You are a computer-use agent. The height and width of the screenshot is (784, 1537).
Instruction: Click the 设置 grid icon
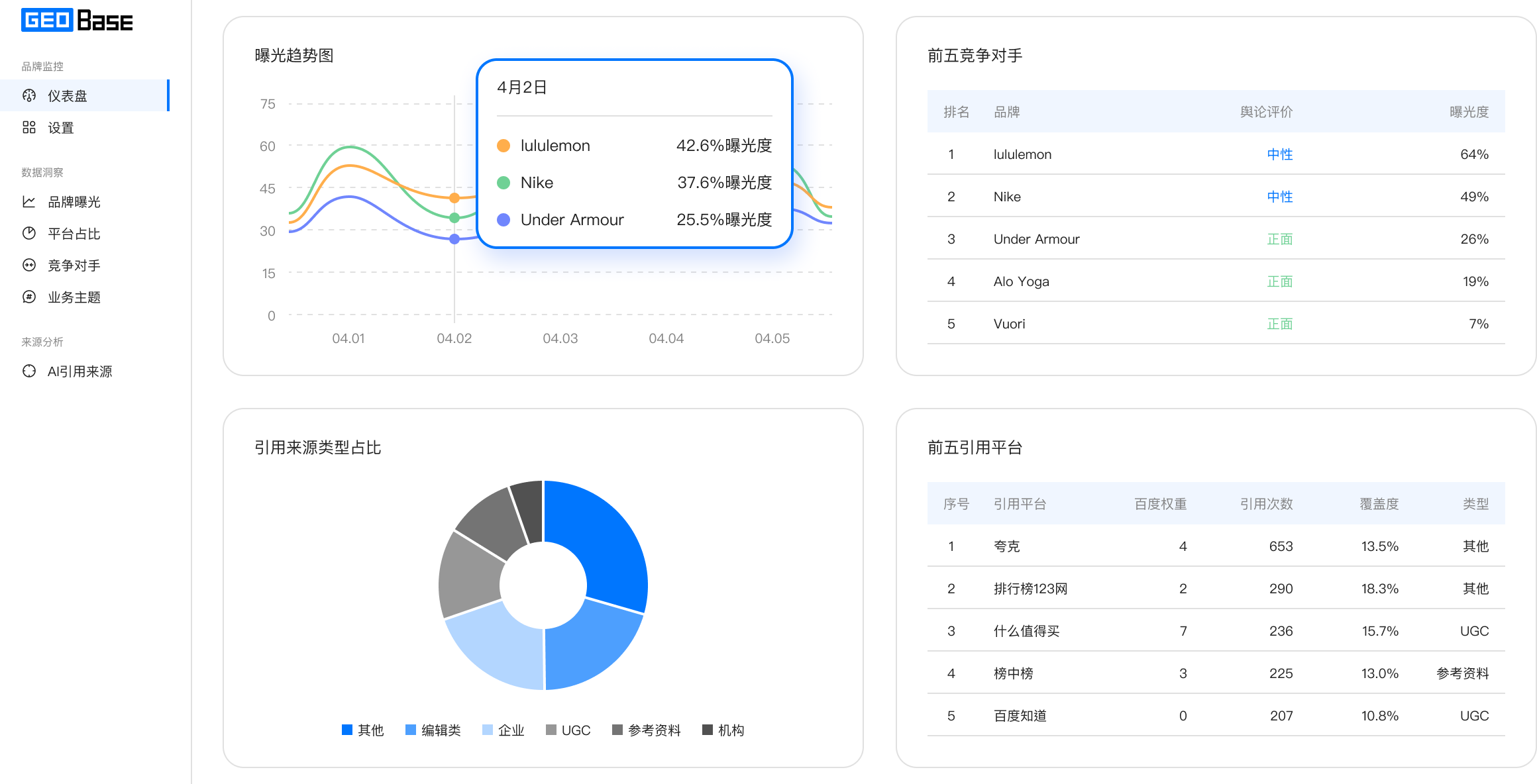click(29, 127)
